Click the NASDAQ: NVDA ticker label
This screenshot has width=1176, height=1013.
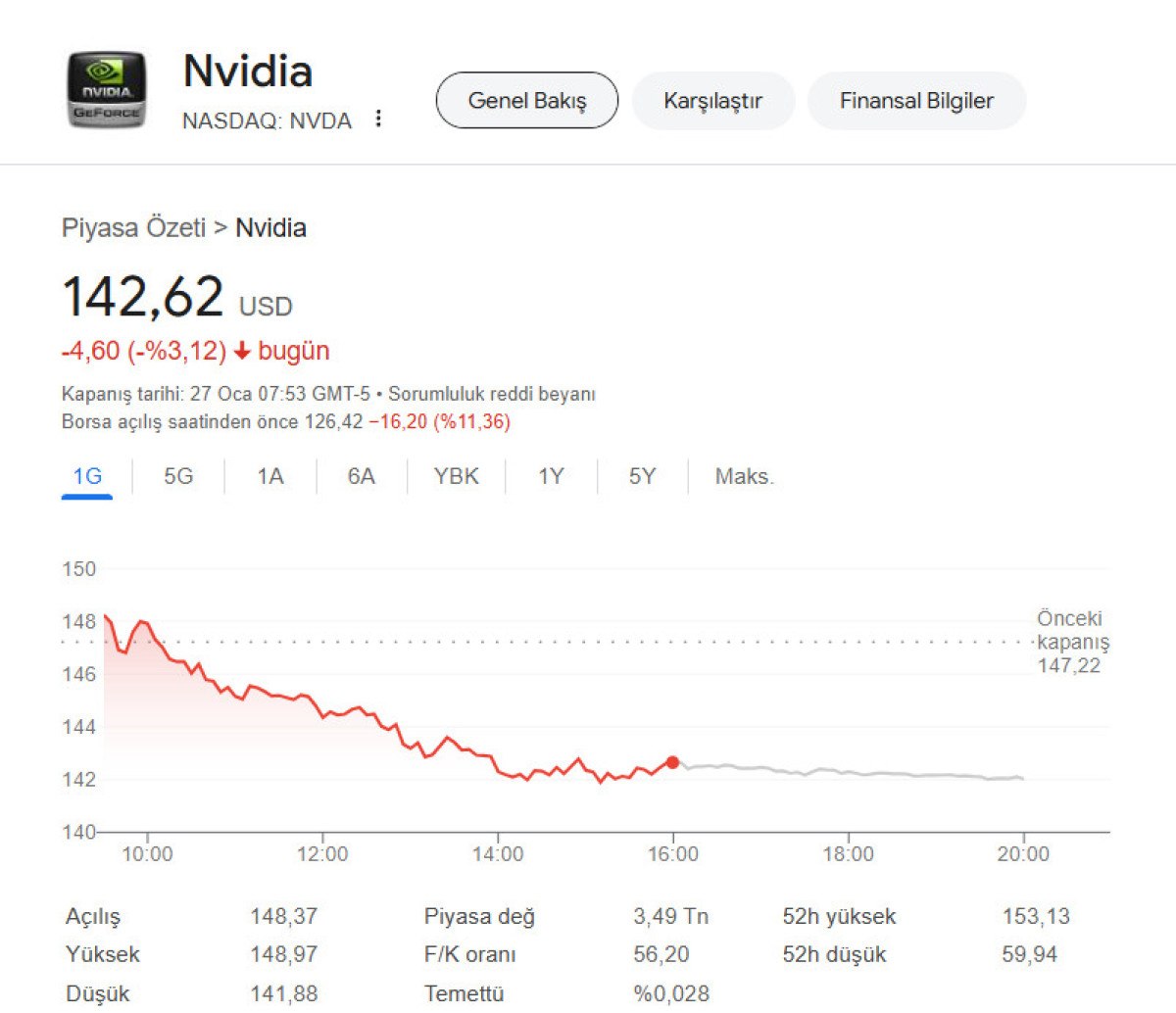(267, 121)
